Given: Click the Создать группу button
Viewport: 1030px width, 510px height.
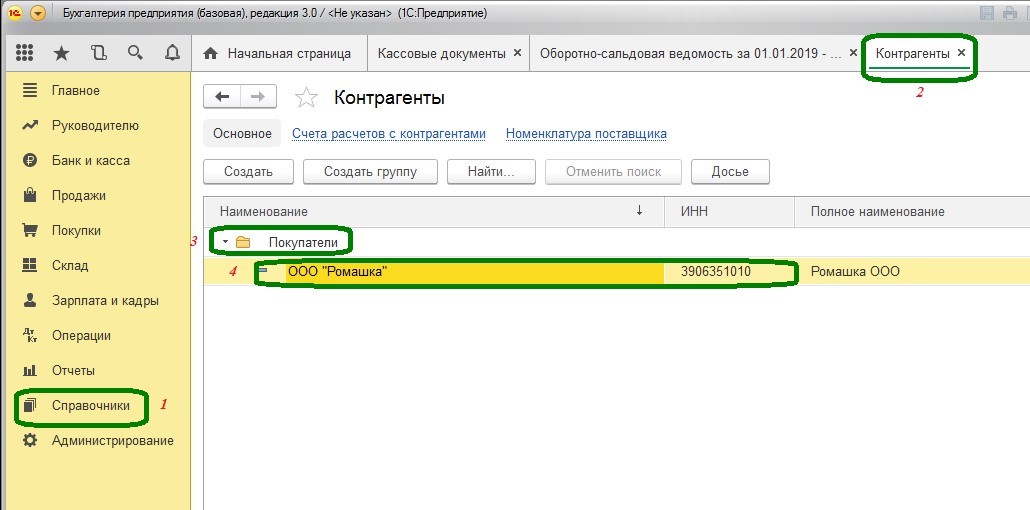Looking at the screenshot, I should coord(370,172).
